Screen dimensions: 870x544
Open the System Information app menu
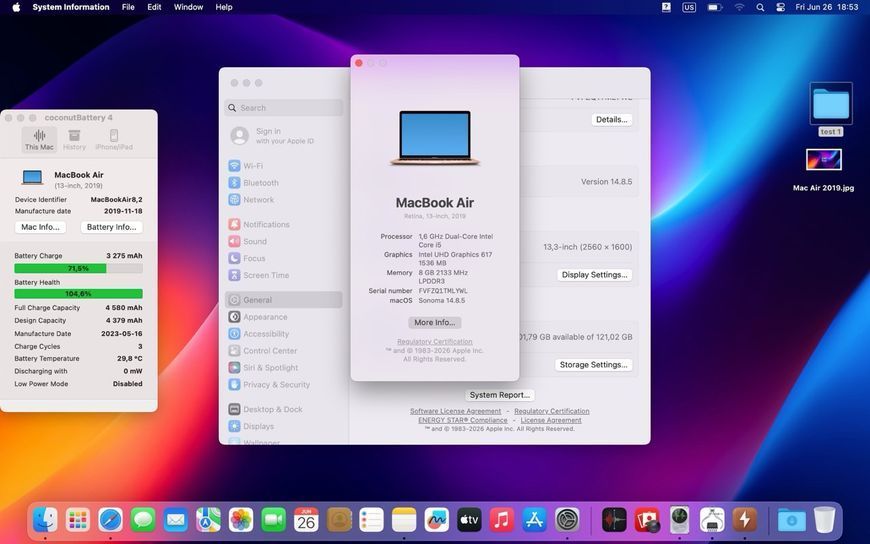(70, 7)
